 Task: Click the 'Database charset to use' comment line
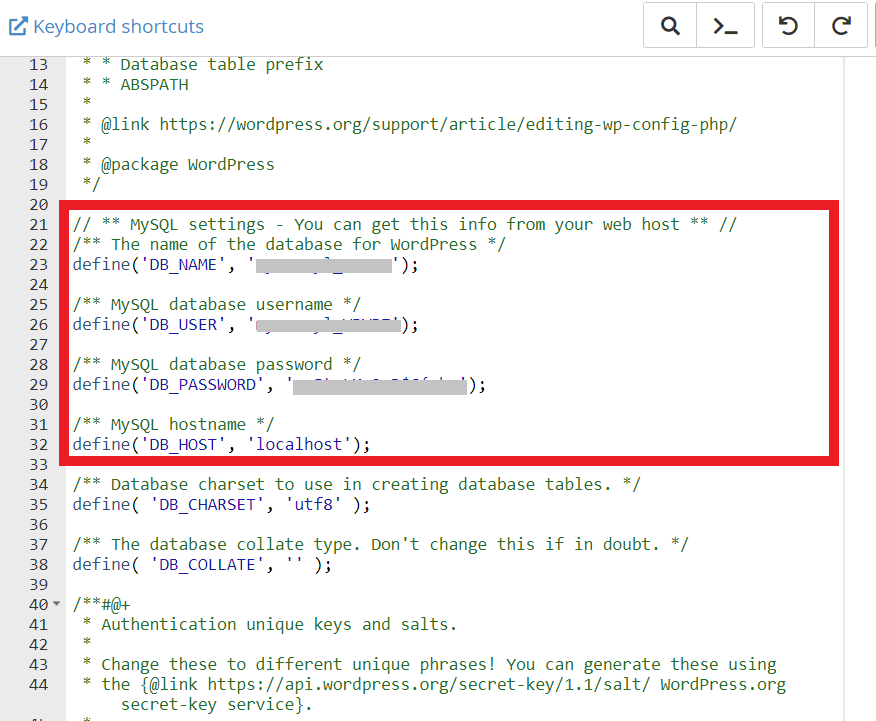pos(356,484)
